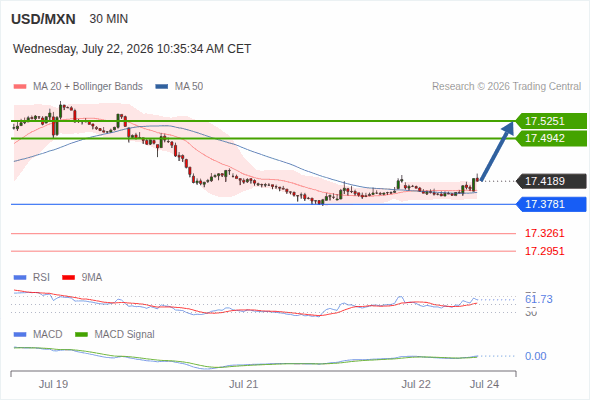Select the red 9MA legend marker

pos(68,278)
